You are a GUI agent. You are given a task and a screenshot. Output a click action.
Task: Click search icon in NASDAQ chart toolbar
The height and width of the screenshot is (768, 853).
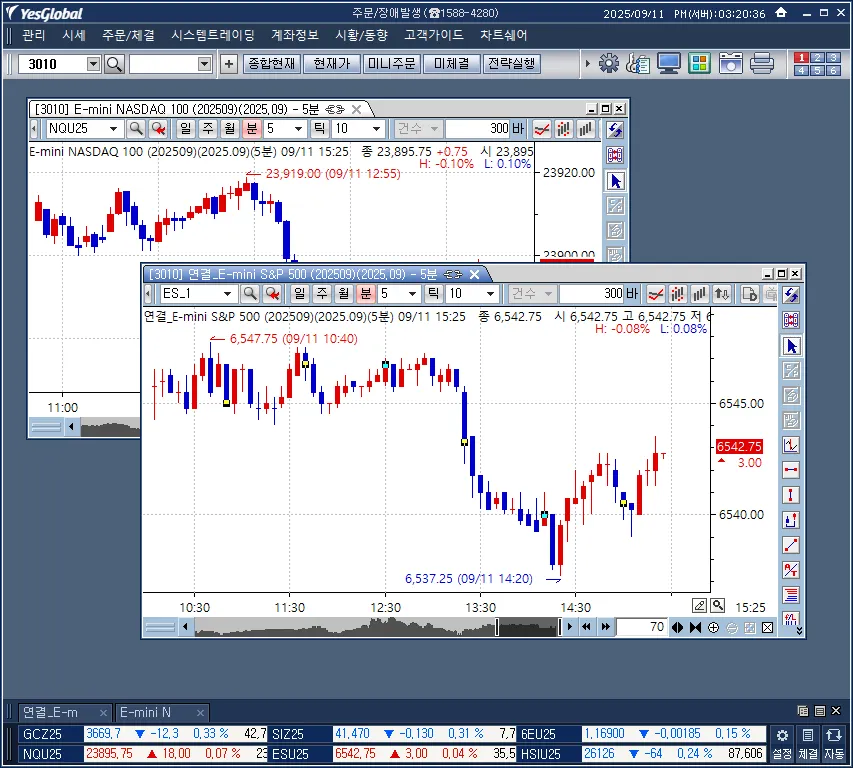pos(136,129)
